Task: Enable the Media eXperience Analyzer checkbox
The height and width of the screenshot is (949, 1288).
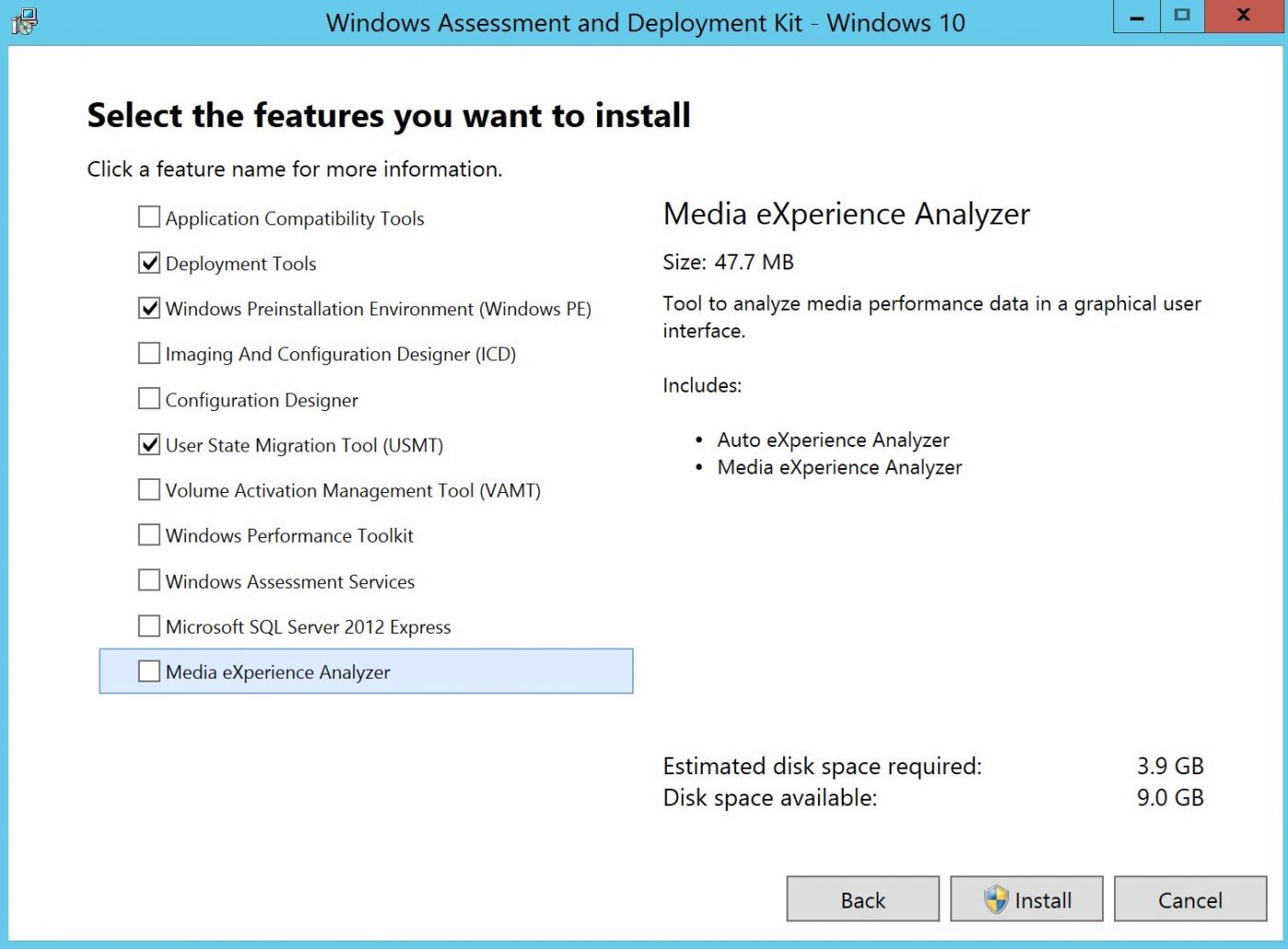Action: pos(148,671)
